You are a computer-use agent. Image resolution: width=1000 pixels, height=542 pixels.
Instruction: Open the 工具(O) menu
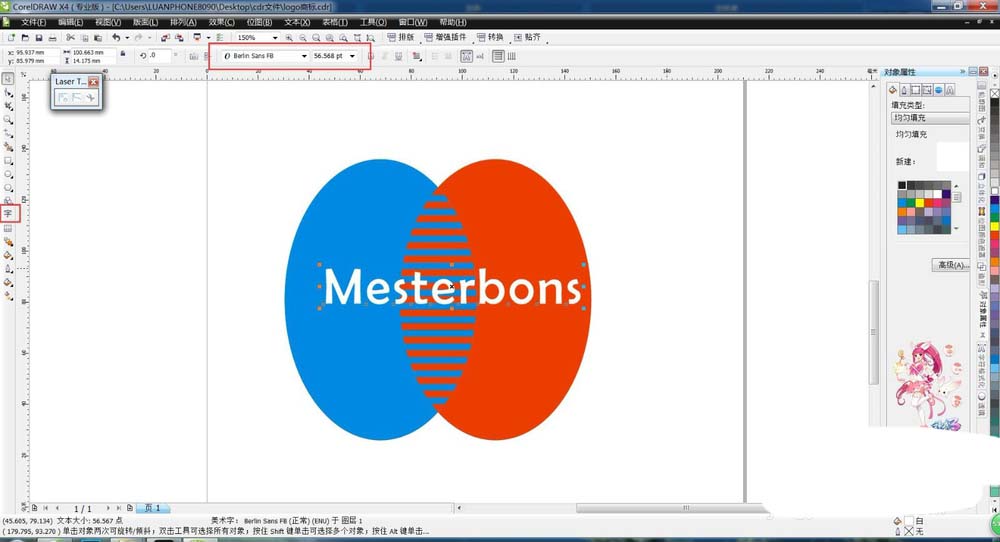point(373,22)
